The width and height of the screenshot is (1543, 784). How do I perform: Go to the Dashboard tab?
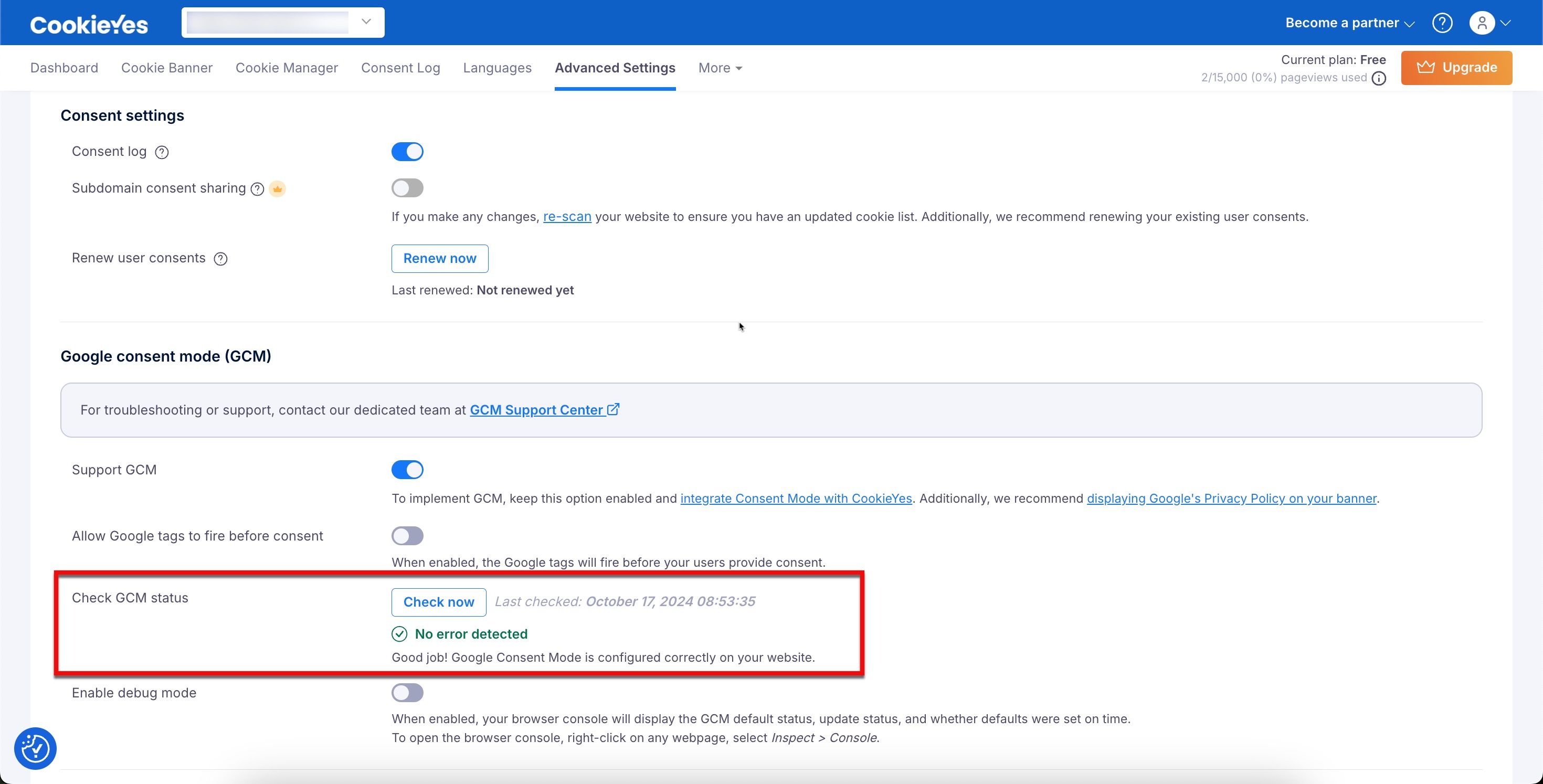(64, 68)
